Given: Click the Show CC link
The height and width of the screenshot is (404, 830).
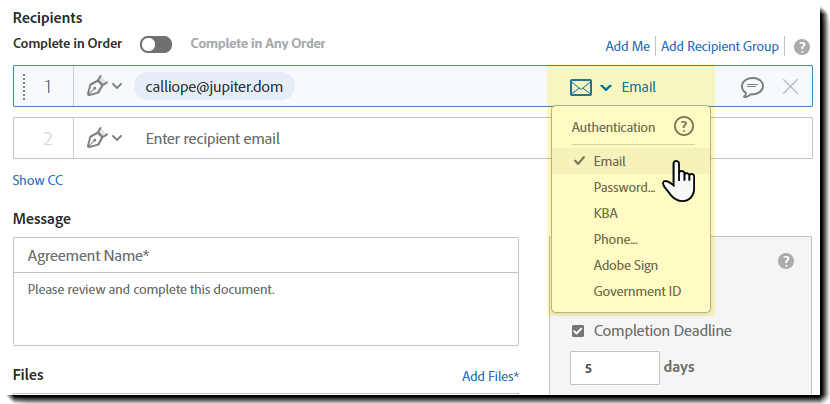Looking at the screenshot, I should point(38,181).
